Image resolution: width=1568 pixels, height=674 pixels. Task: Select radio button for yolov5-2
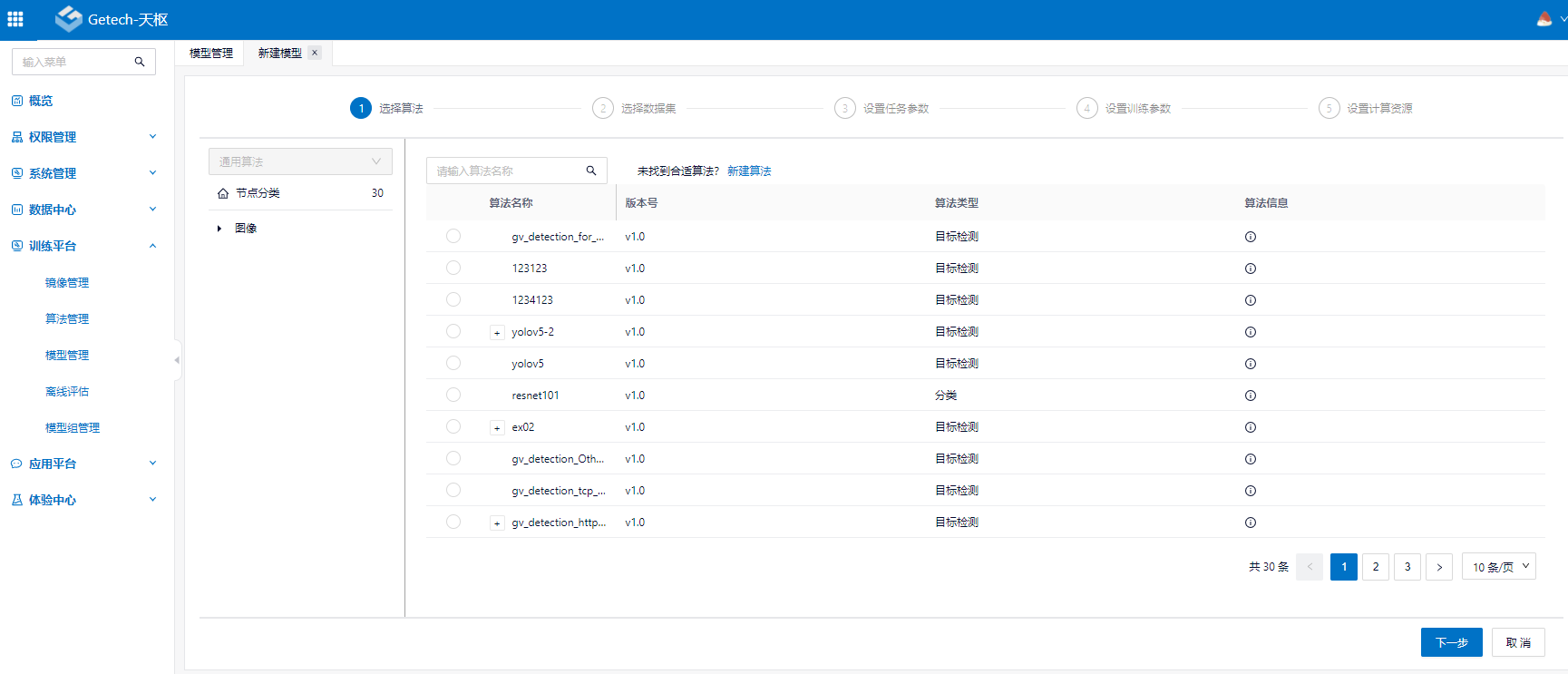click(x=453, y=331)
